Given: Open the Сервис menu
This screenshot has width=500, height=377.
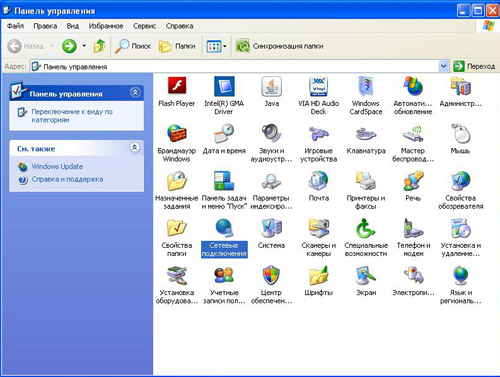Looking at the screenshot, I should tap(144, 26).
